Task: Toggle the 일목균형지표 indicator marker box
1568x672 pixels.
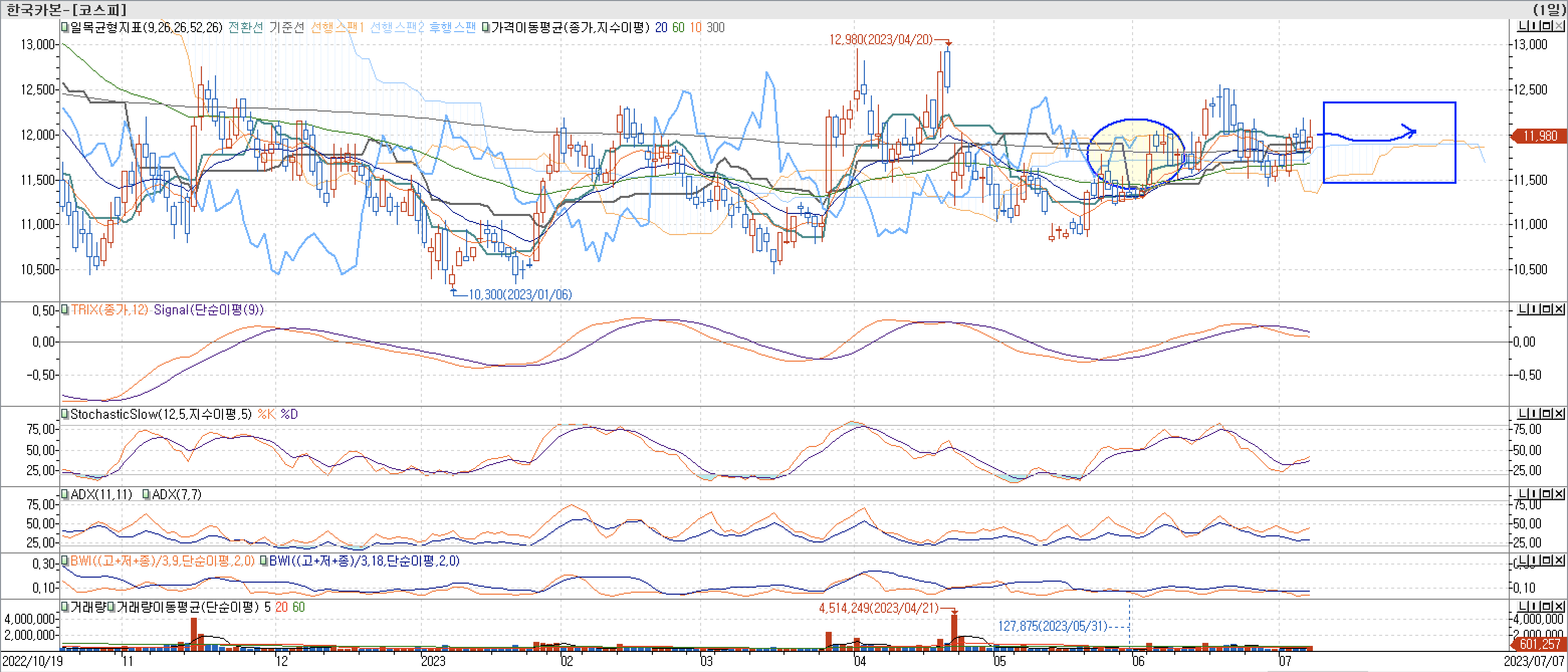Action: click(x=64, y=28)
